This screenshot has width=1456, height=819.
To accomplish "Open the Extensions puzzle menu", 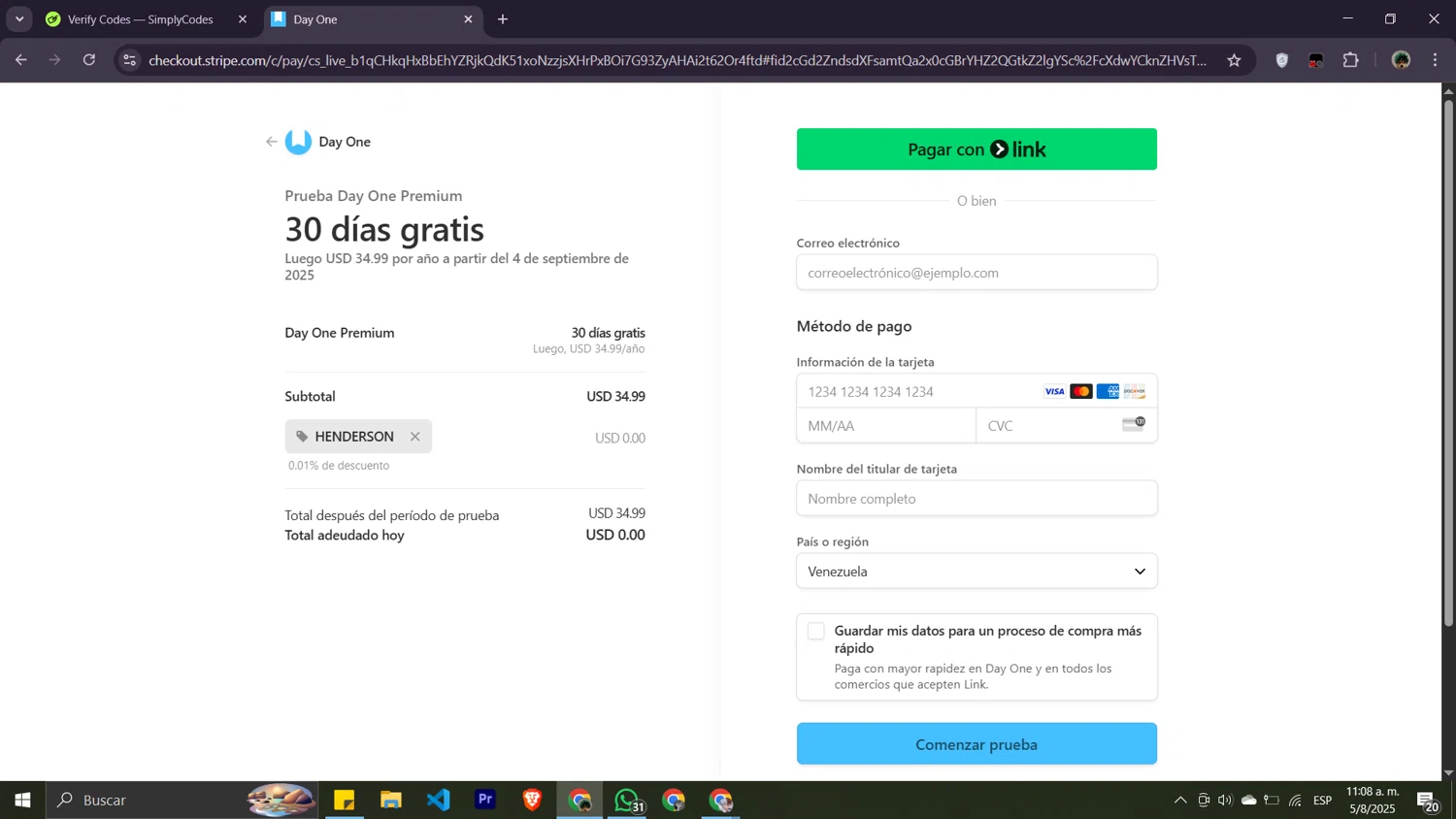I will (x=1350, y=60).
